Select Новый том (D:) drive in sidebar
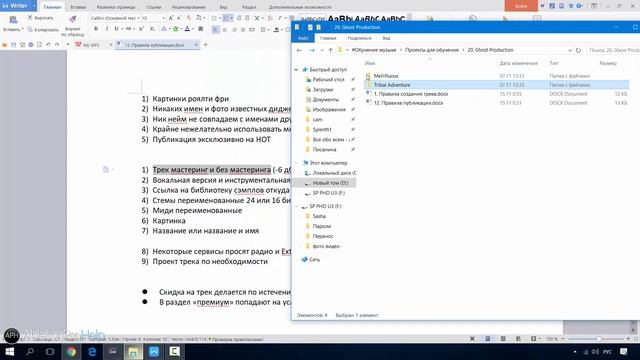 pyautogui.click(x=330, y=183)
